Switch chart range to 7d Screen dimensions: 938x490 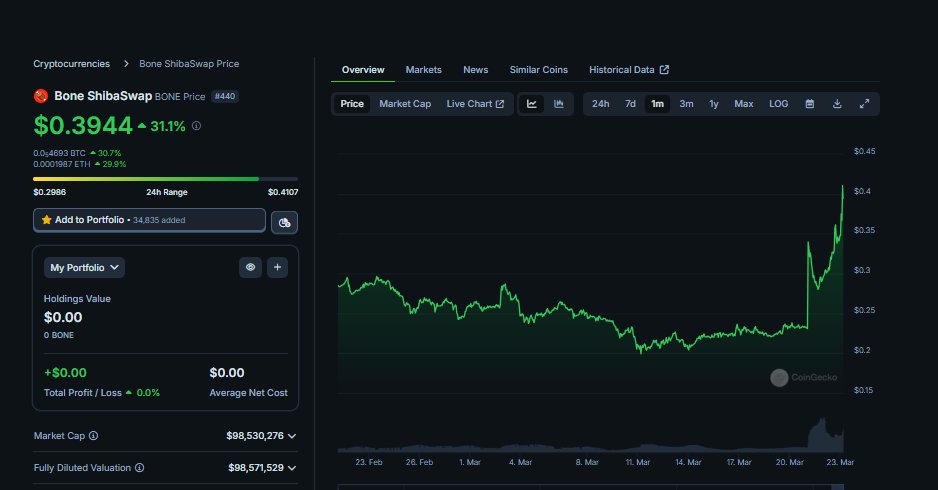631,104
